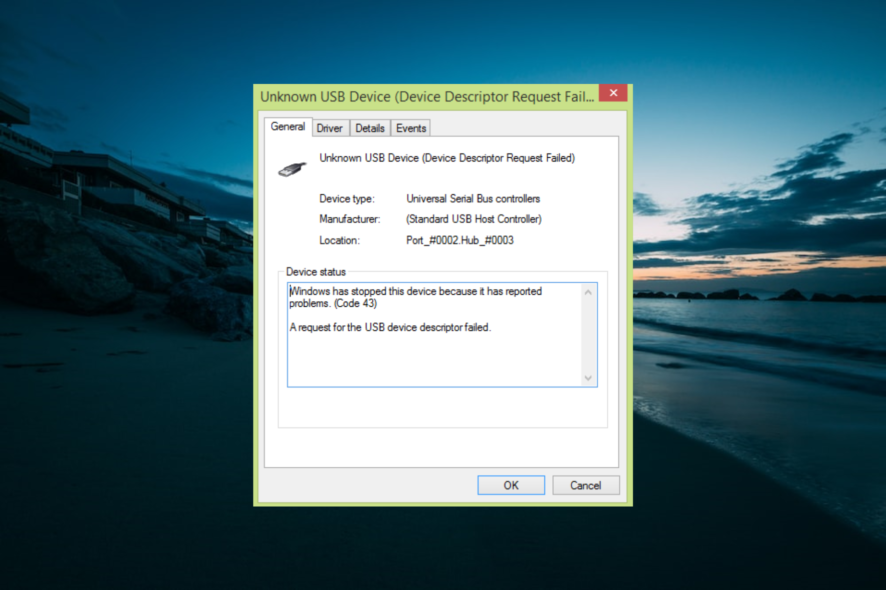Confirm with the OK button
The height and width of the screenshot is (590, 886).
tap(511, 485)
